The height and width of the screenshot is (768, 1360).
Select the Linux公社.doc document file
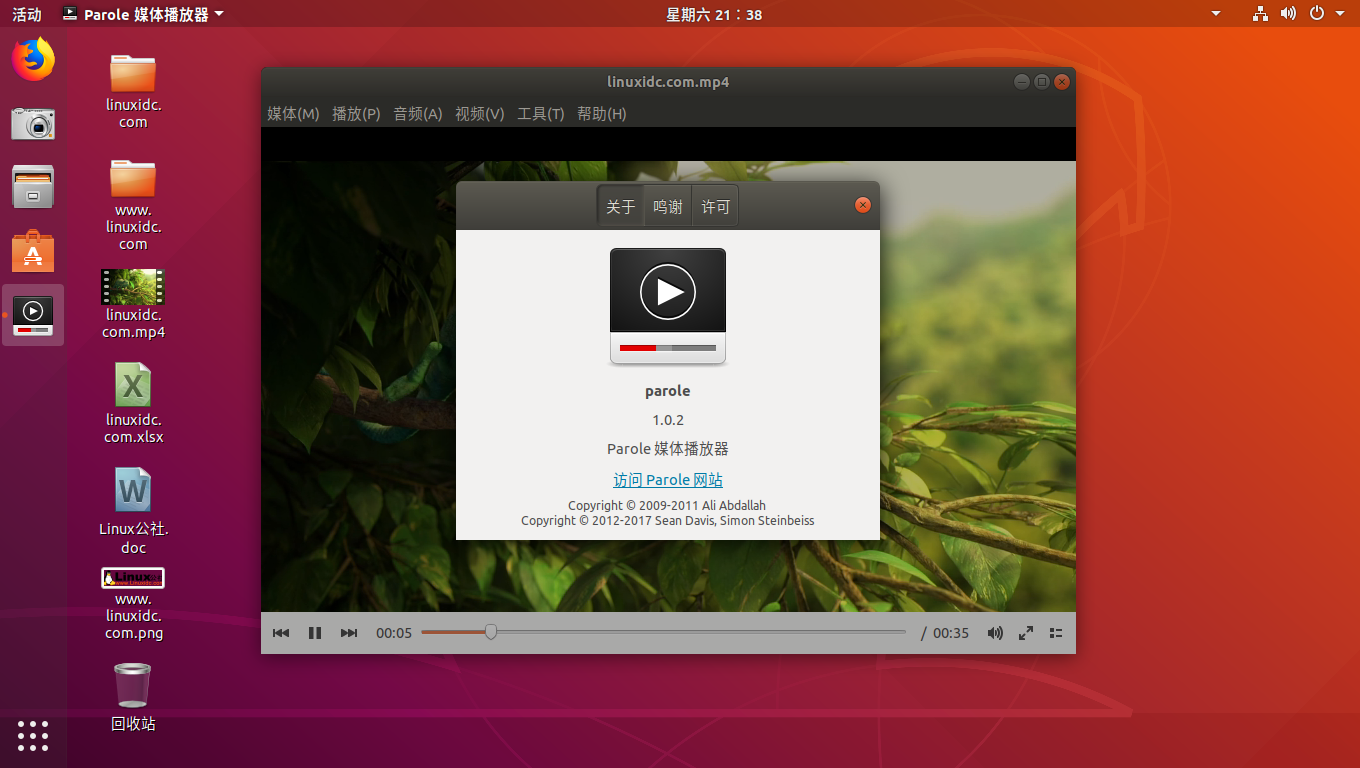[133, 511]
